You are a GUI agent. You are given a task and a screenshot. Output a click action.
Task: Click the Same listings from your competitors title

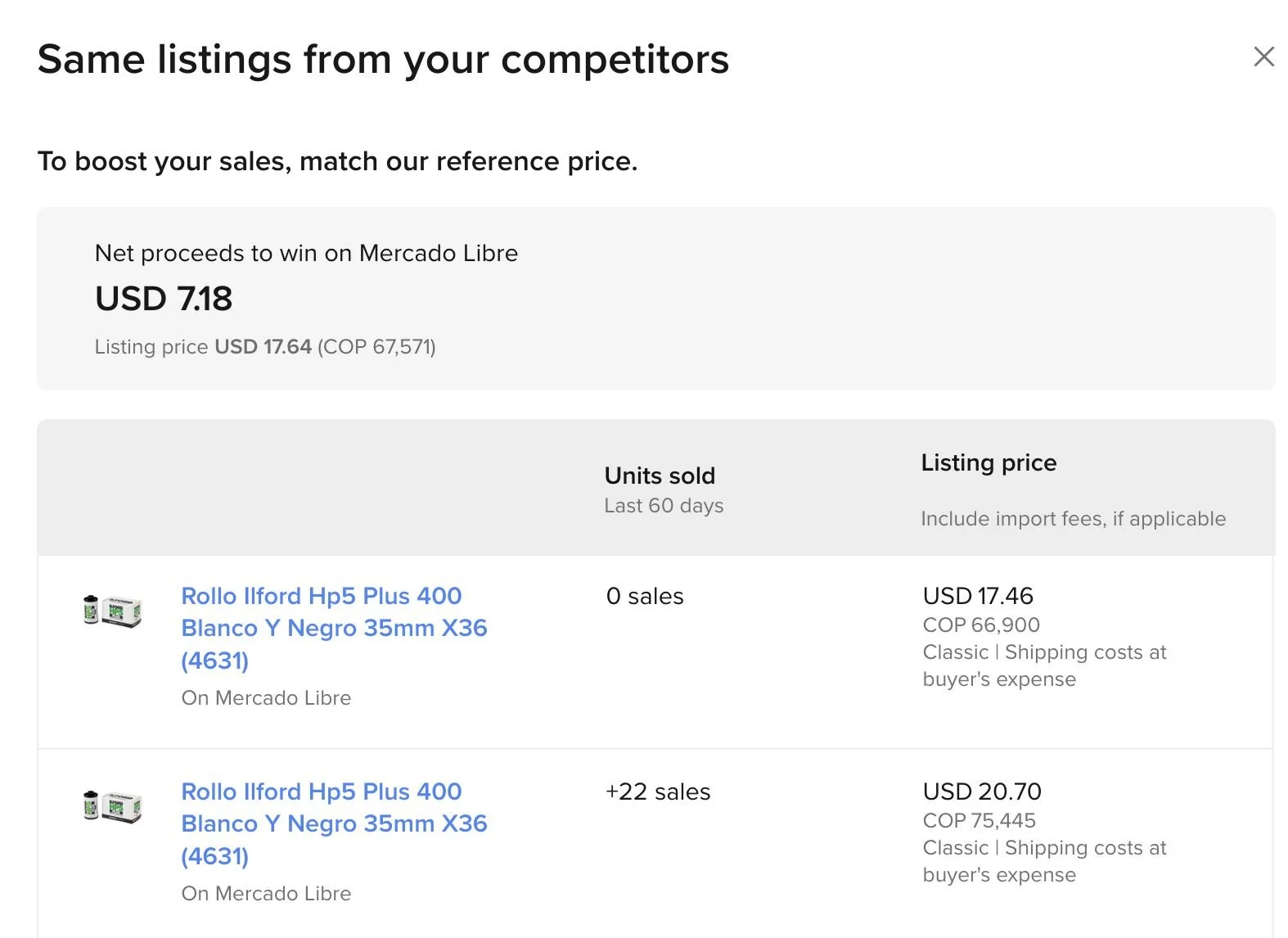pos(383,59)
